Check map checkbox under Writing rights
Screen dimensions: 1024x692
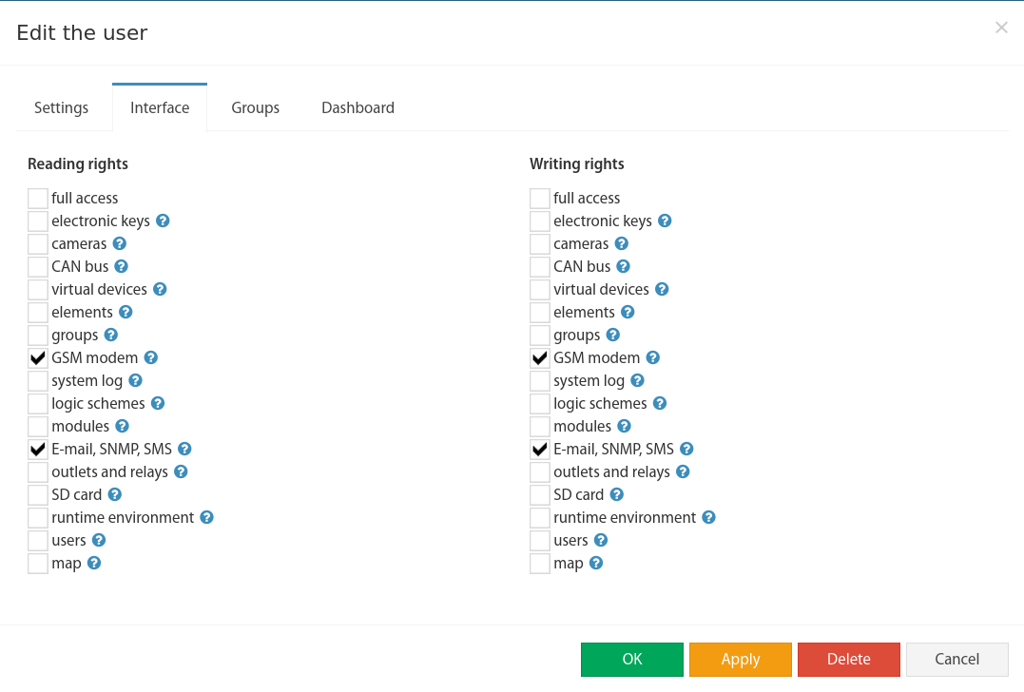540,563
